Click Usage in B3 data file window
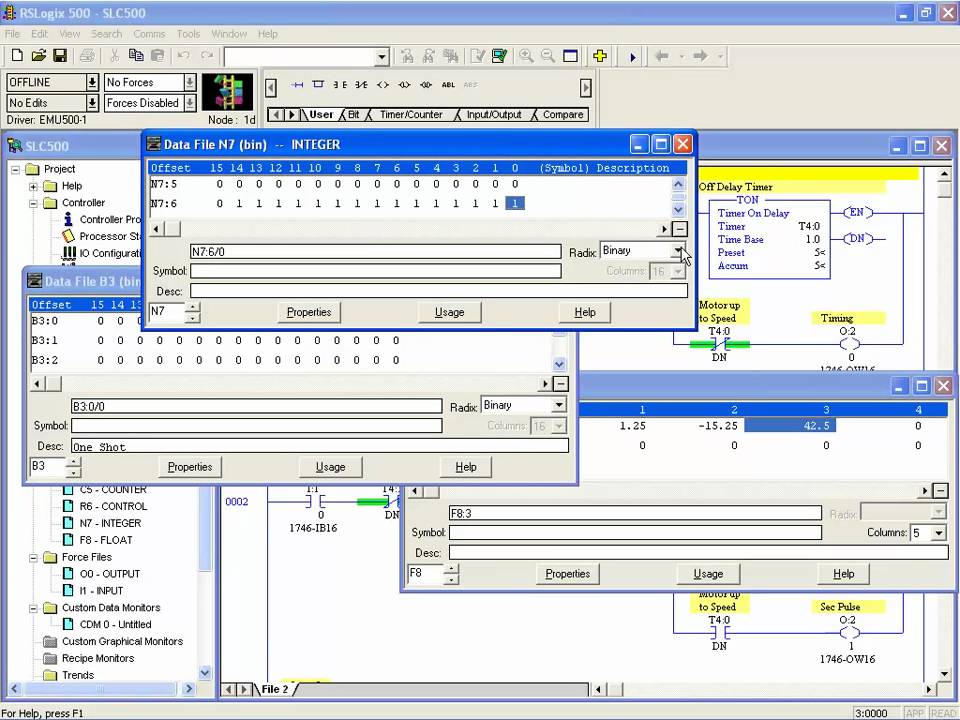Screen dimensions: 960x720 click(331, 467)
